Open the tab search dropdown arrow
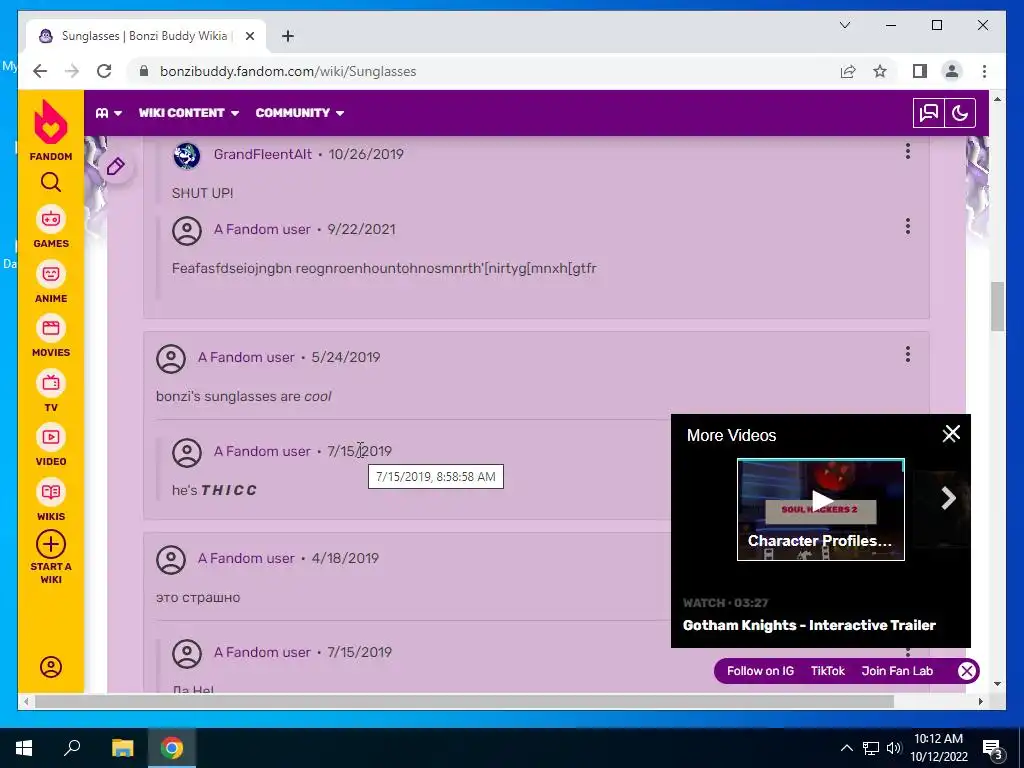This screenshot has height=768, width=1024. point(844,25)
